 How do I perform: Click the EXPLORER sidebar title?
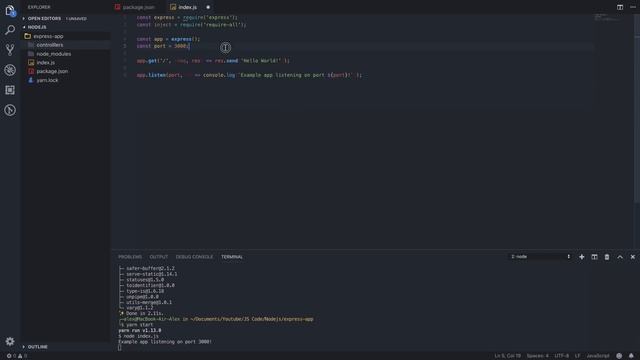pos(39,7)
